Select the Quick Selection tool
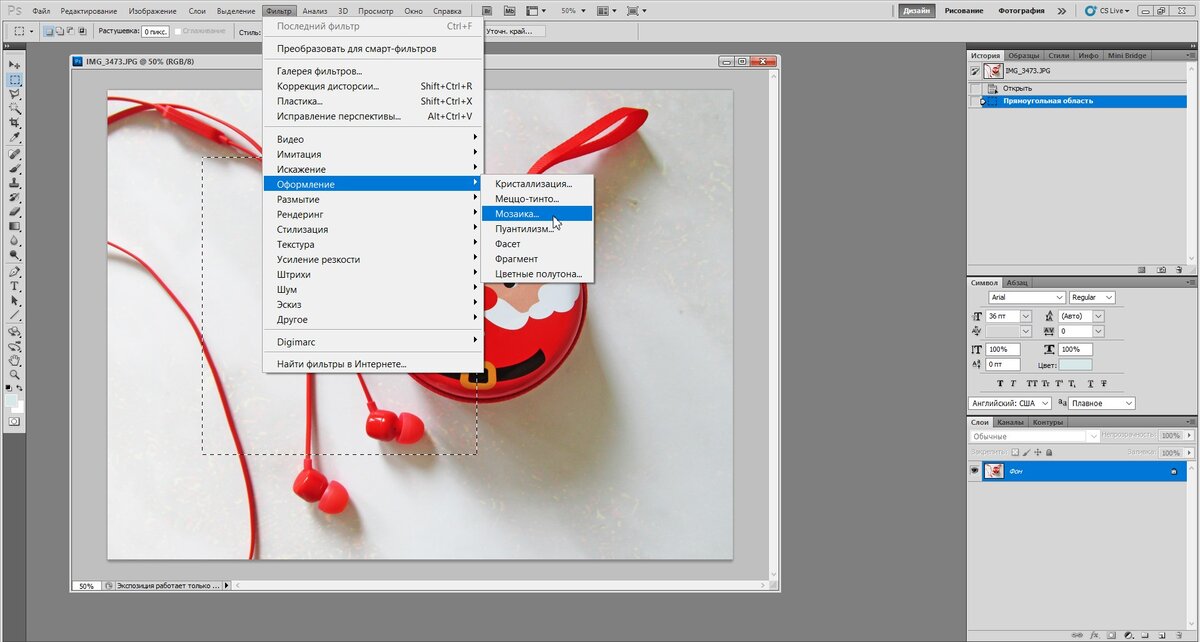Viewport: 1200px width, 642px height. [15, 107]
